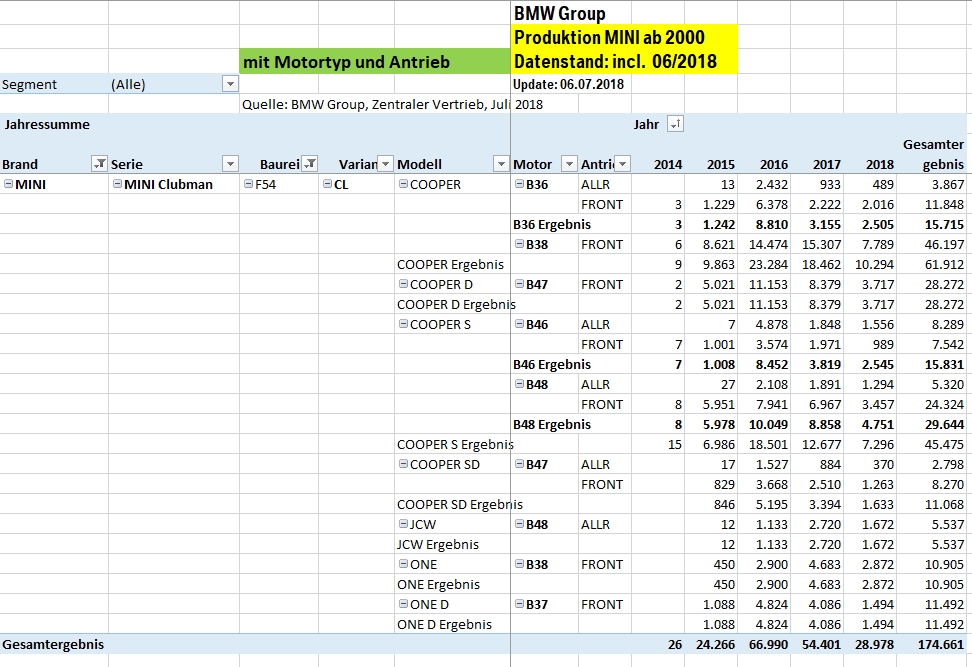Select the 2015 year column header
The width and height of the screenshot is (972, 667).
[x=720, y=164]
